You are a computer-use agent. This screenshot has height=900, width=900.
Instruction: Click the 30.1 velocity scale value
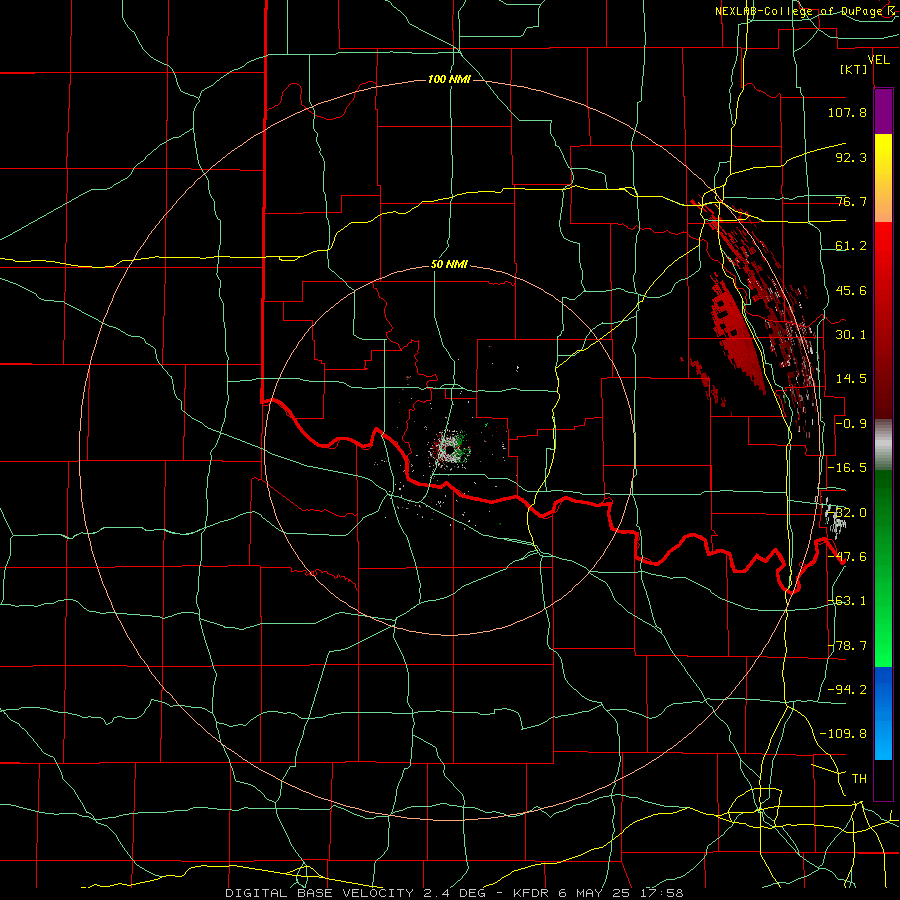click(851, 335)
